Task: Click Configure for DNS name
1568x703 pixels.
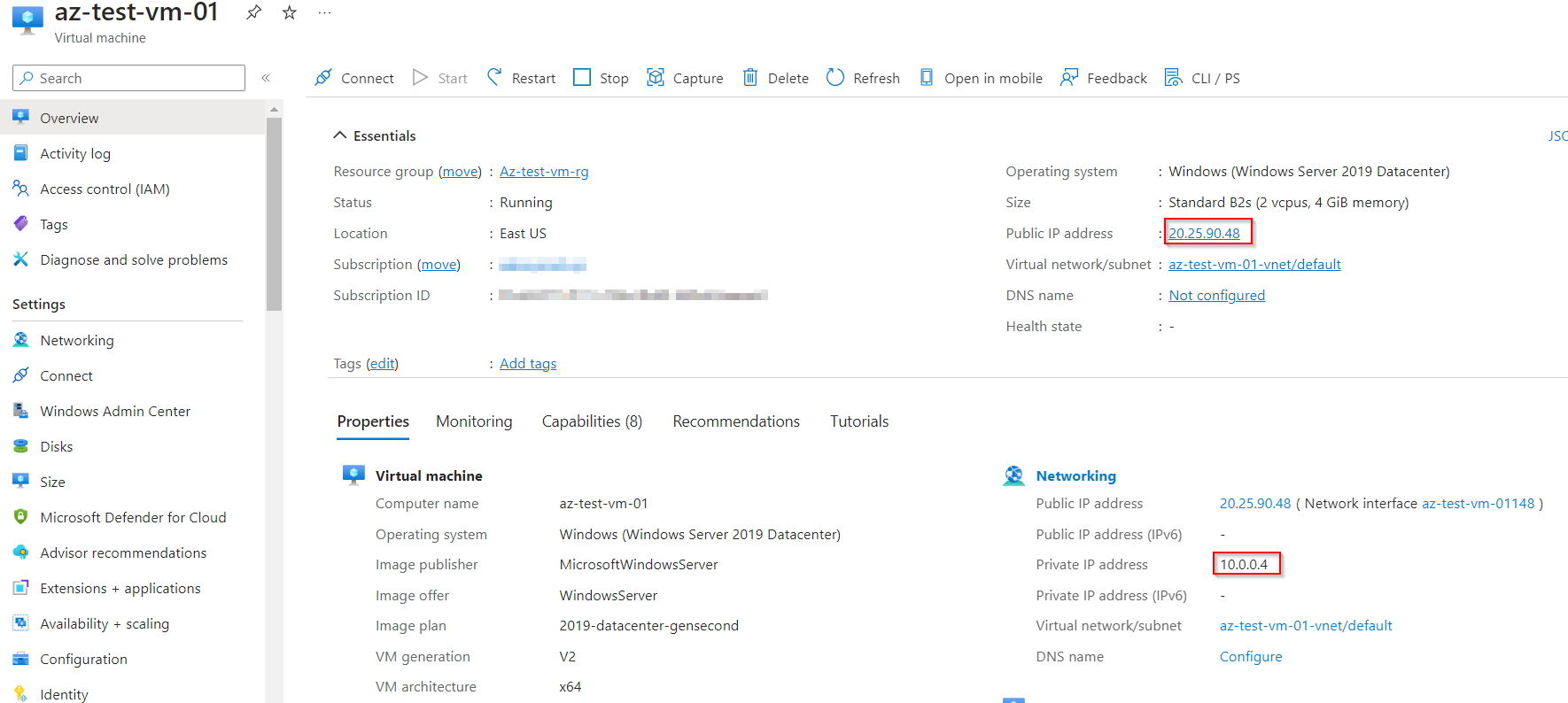Action: [1251, 657]
